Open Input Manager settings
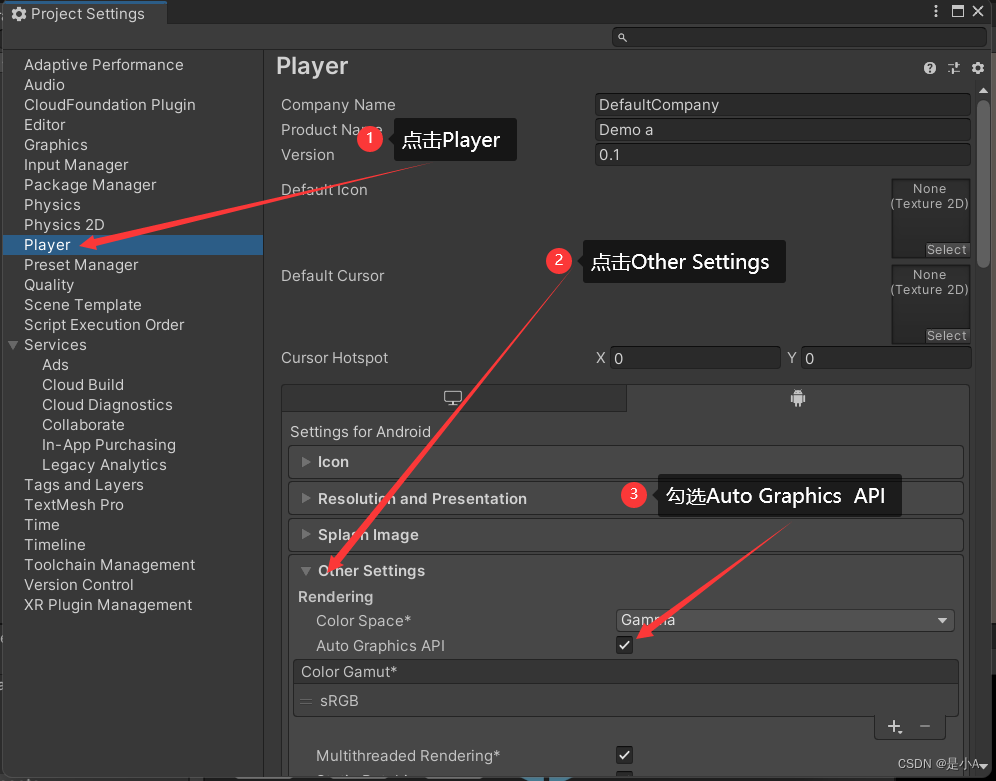Screen dimensions: 996x781 pyautogui.click(x=76, y=164)
